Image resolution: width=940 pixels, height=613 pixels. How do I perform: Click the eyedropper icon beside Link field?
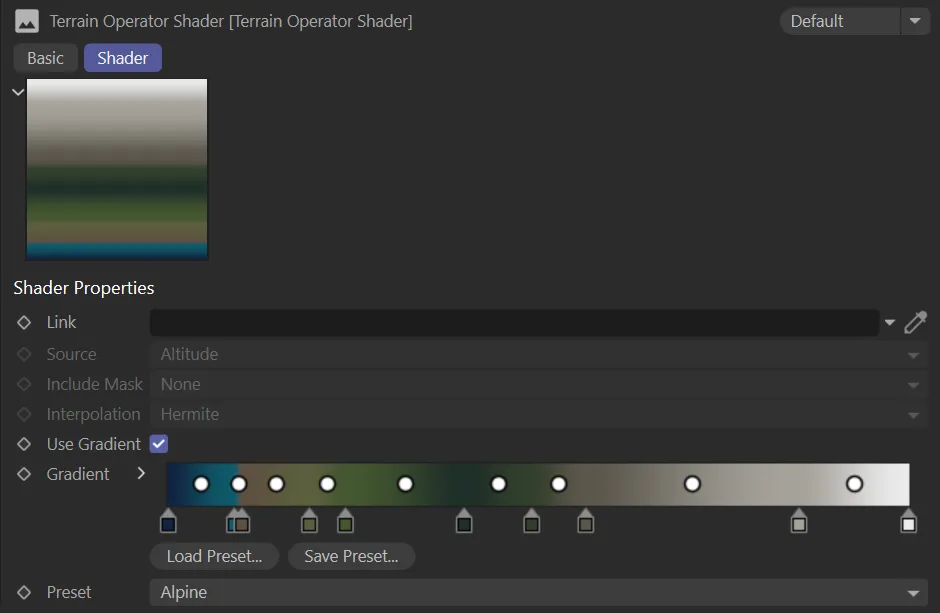(915, 322)
